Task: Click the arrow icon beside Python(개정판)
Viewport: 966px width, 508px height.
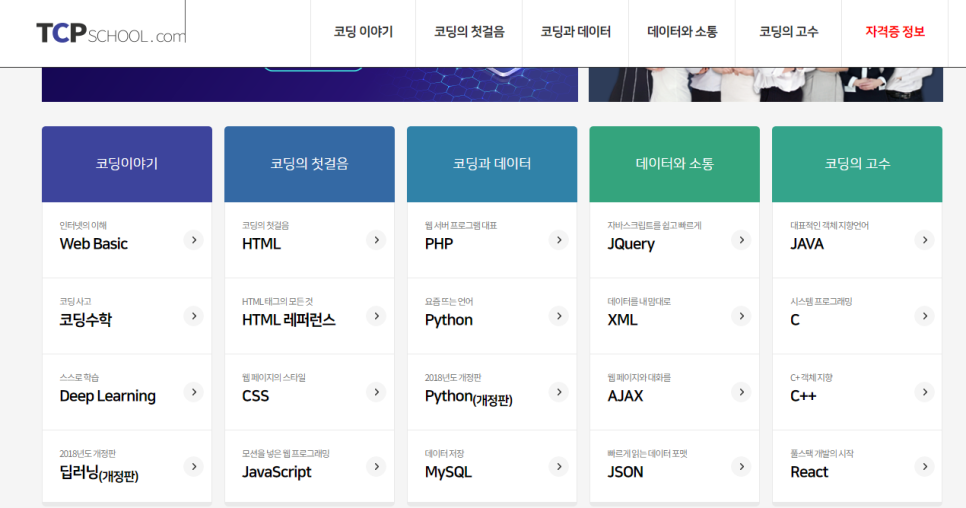Action: pos(559,392)
